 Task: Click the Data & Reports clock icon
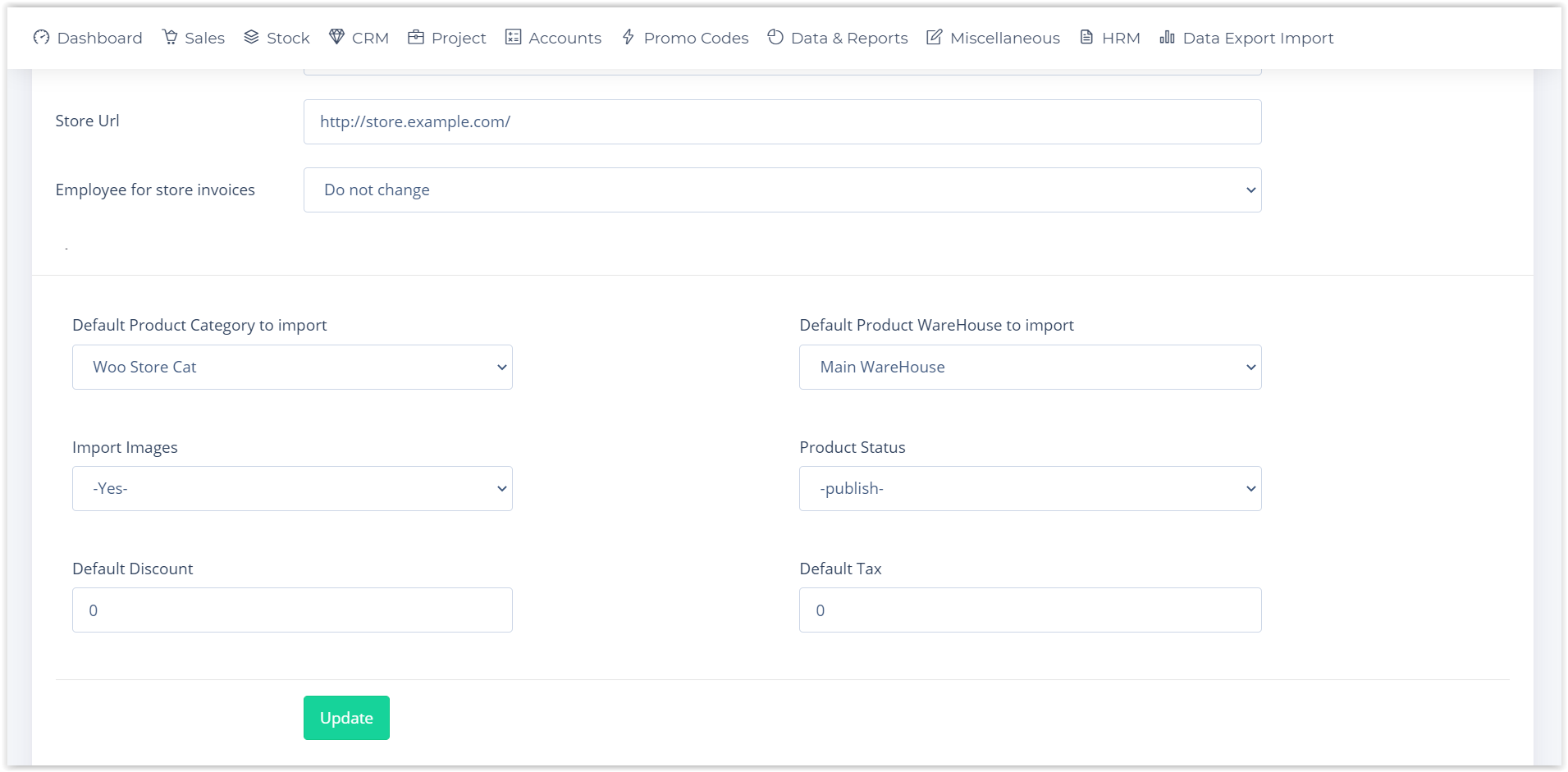[775, 37]
